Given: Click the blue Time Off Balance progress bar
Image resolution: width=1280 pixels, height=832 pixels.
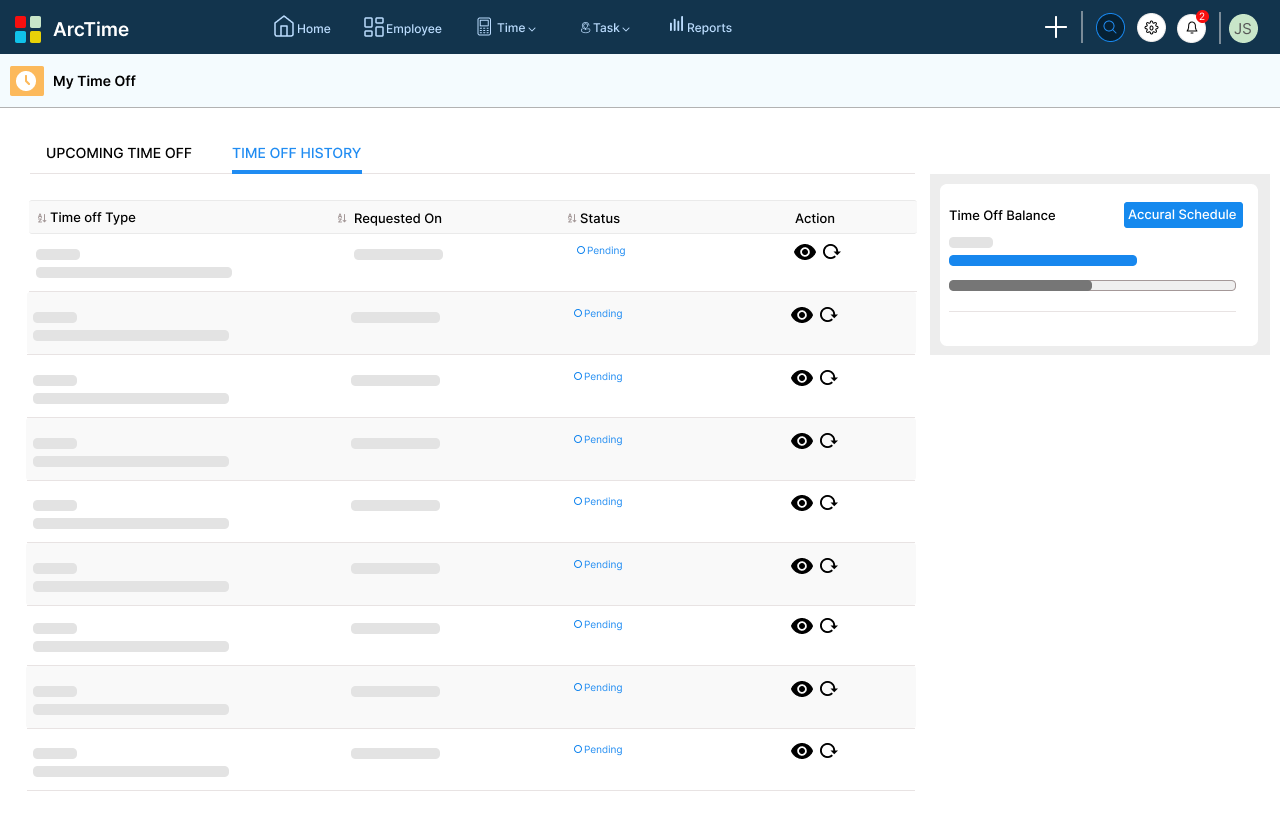Looking at the screenshot, I should click(x=1043, y=260).
